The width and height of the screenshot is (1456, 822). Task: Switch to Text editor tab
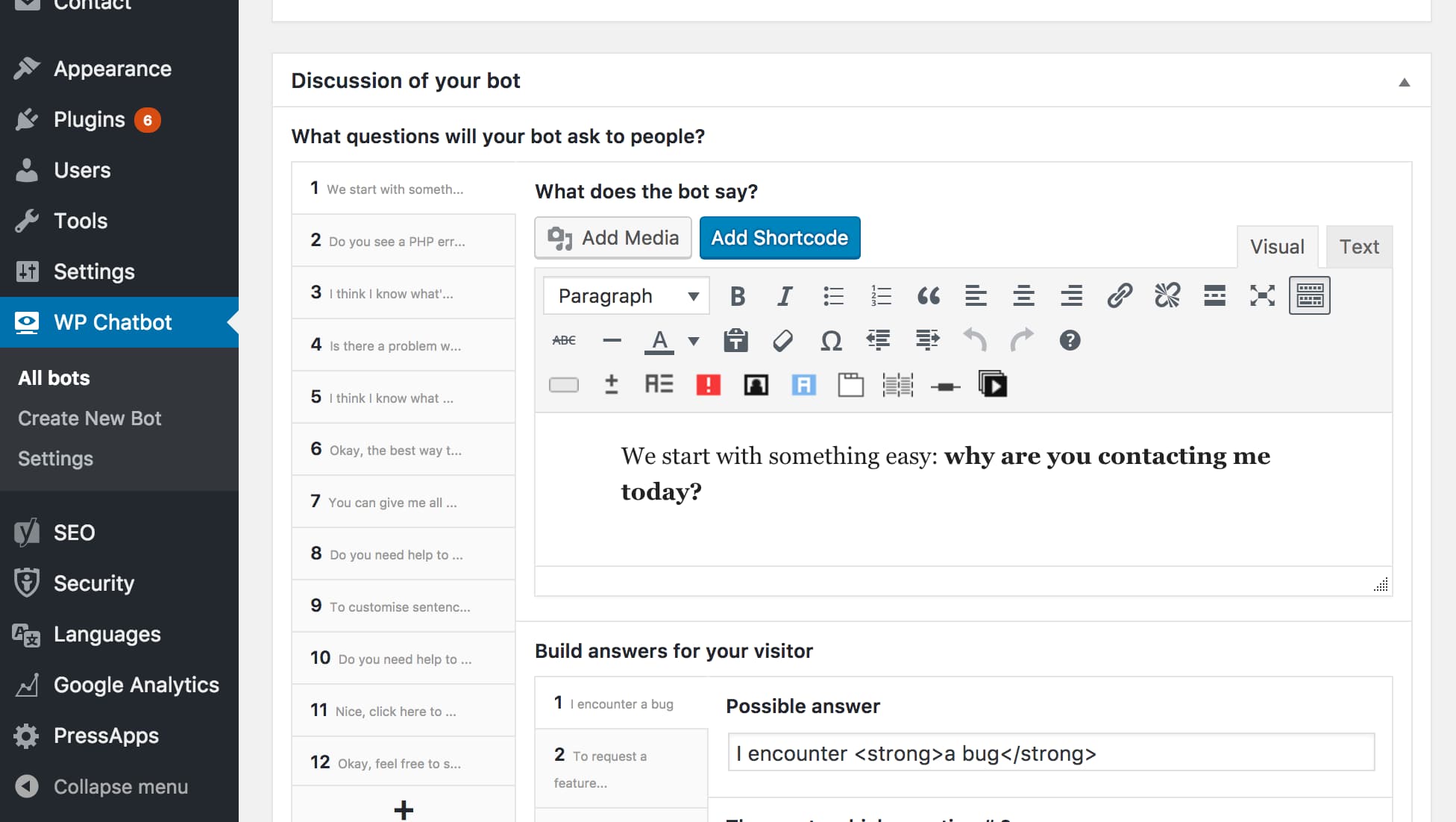pyautogui.click(x=1358, y=245)
